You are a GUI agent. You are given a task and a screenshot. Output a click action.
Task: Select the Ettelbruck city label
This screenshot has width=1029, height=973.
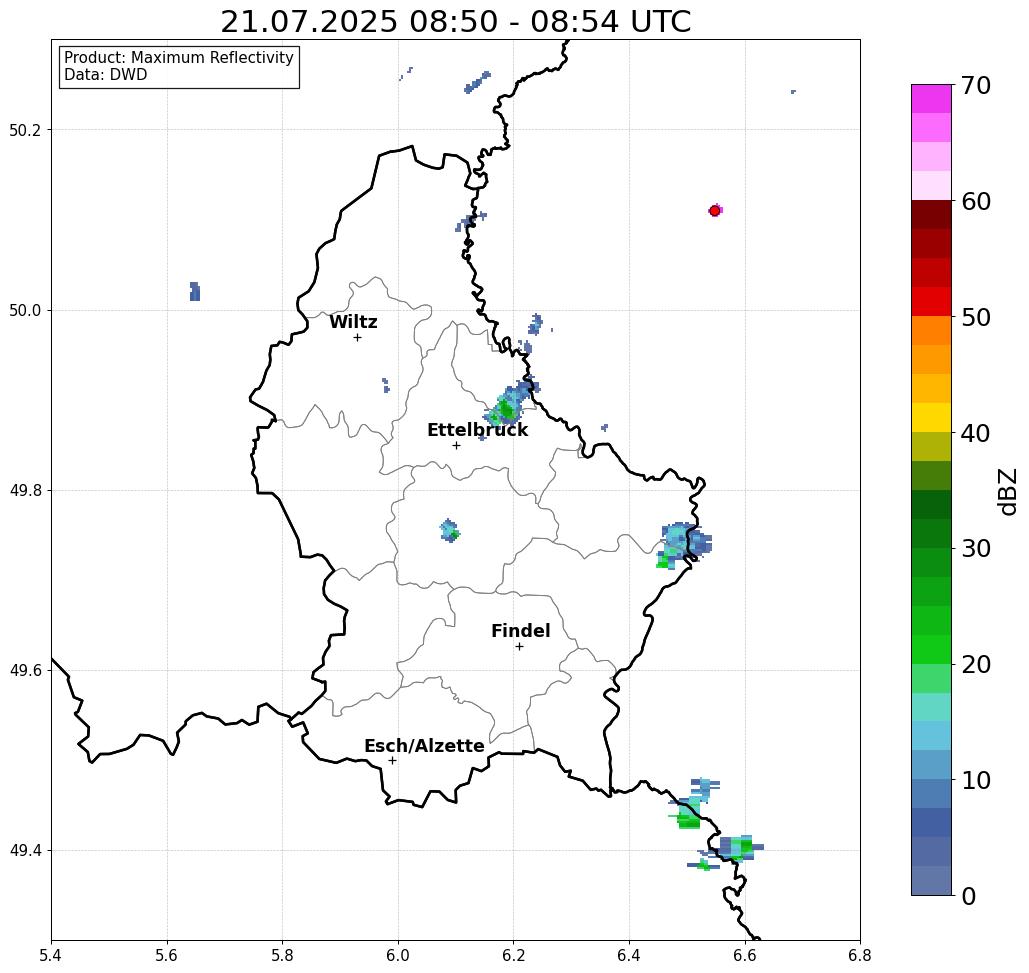point(478,430)
